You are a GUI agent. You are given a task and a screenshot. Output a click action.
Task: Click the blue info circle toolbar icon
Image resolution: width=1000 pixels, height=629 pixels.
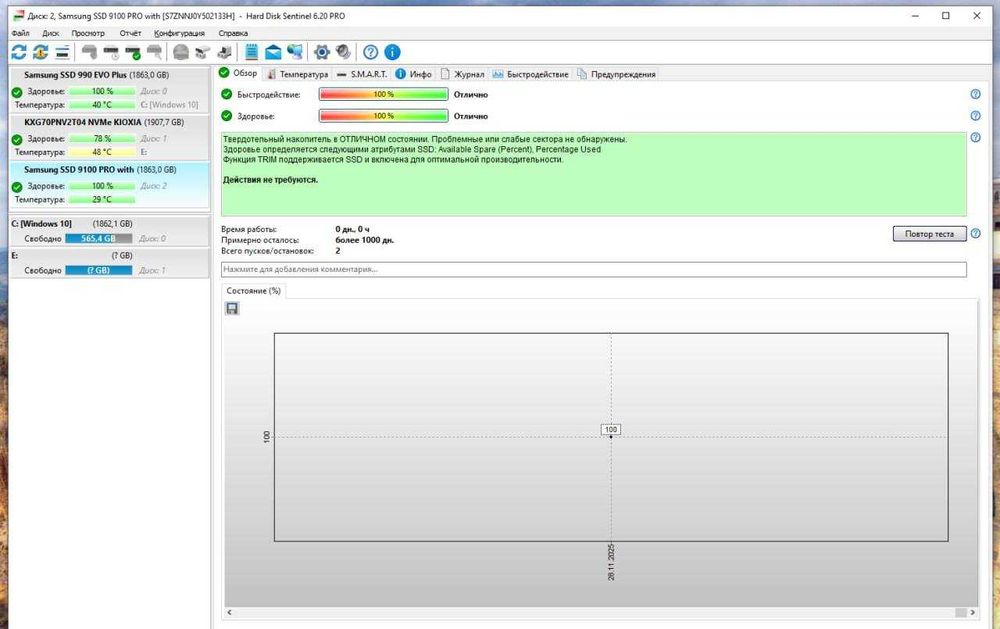[x=392, y=52]
